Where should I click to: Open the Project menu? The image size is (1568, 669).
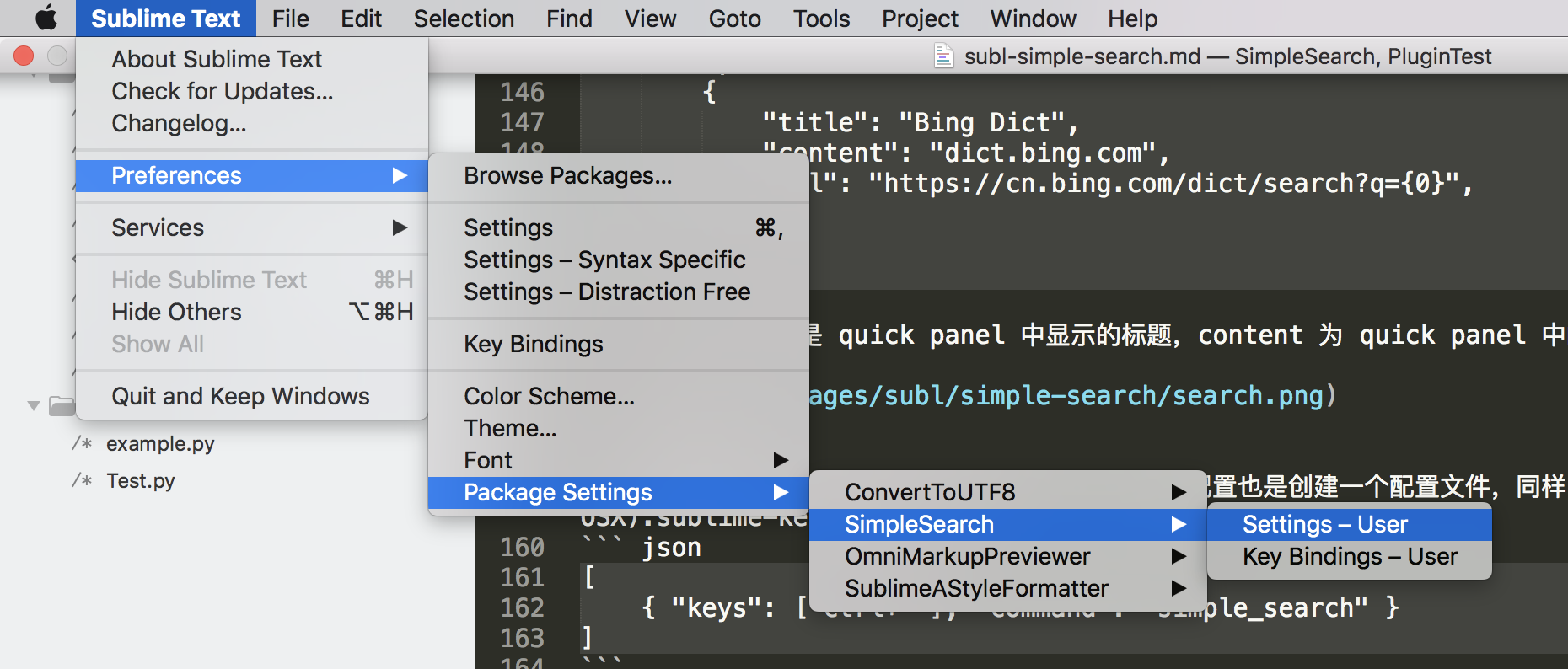pyautogui.click(x=920, y=19)
